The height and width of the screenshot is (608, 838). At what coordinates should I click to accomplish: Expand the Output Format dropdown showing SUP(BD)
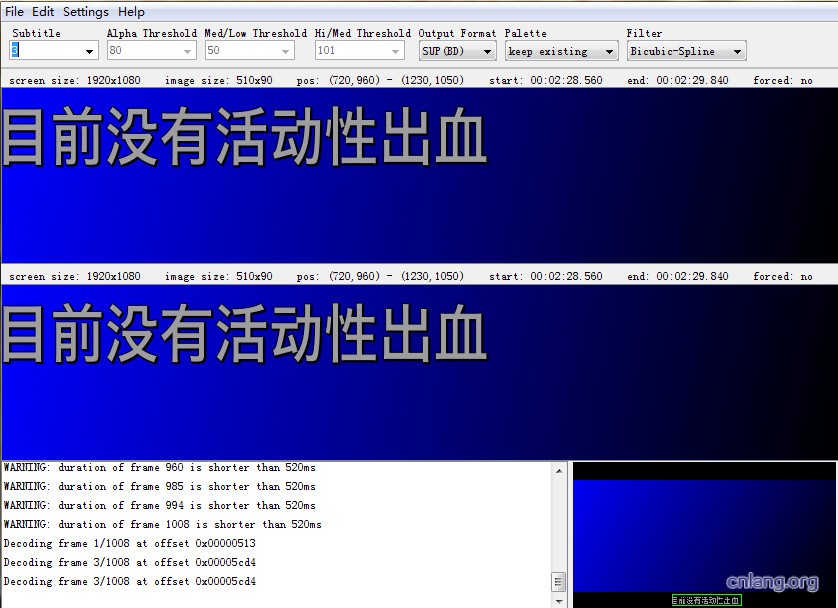click(457, 51)
